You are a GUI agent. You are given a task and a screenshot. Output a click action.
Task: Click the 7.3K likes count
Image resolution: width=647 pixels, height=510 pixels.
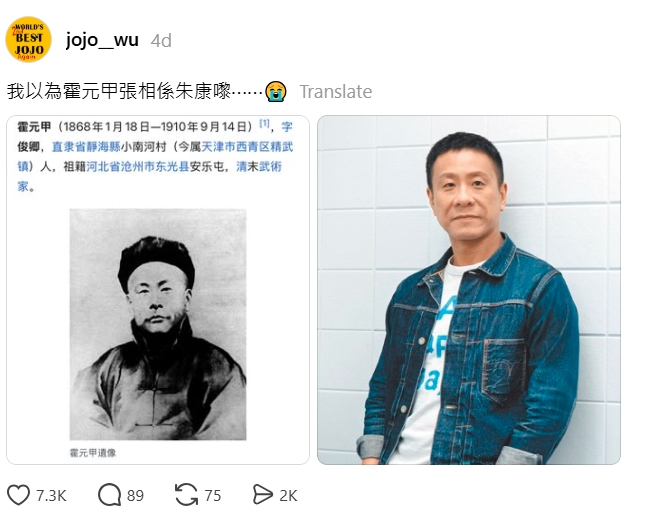pos(51,496)
